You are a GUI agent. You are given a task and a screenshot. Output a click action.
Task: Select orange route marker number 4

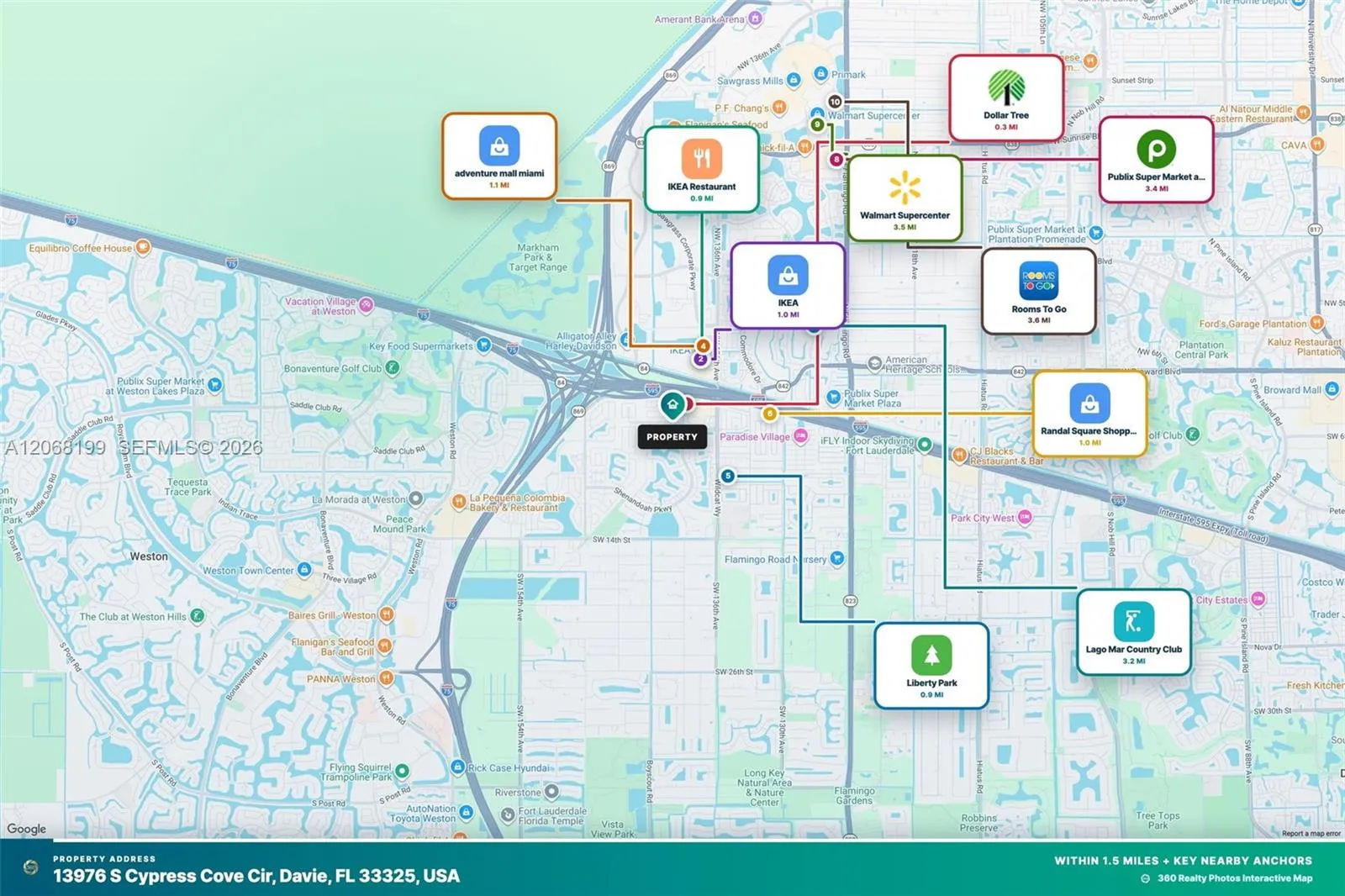pyautogui.click(x=703, y=345)
